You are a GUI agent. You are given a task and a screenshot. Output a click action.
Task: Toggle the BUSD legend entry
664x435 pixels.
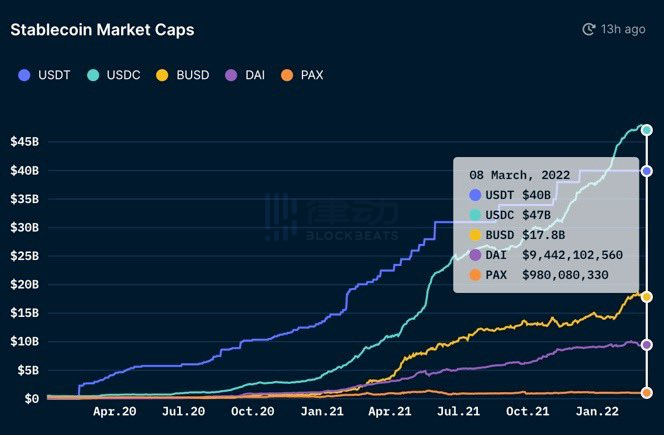coord(183,75)
